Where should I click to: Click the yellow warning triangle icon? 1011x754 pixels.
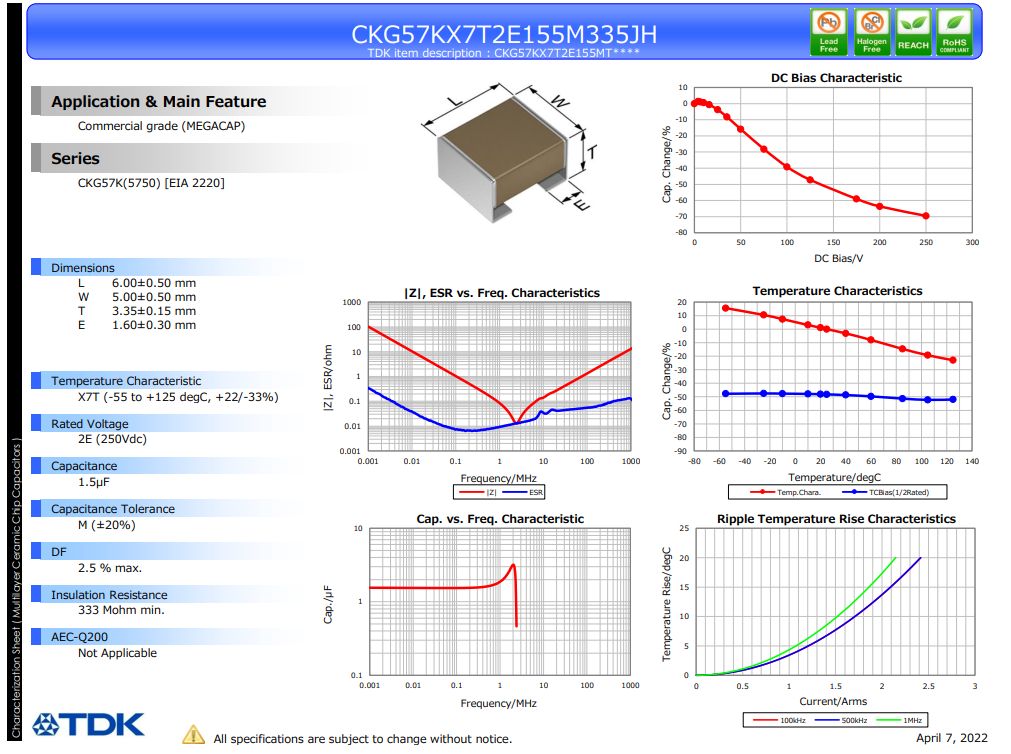pos(193,734)
